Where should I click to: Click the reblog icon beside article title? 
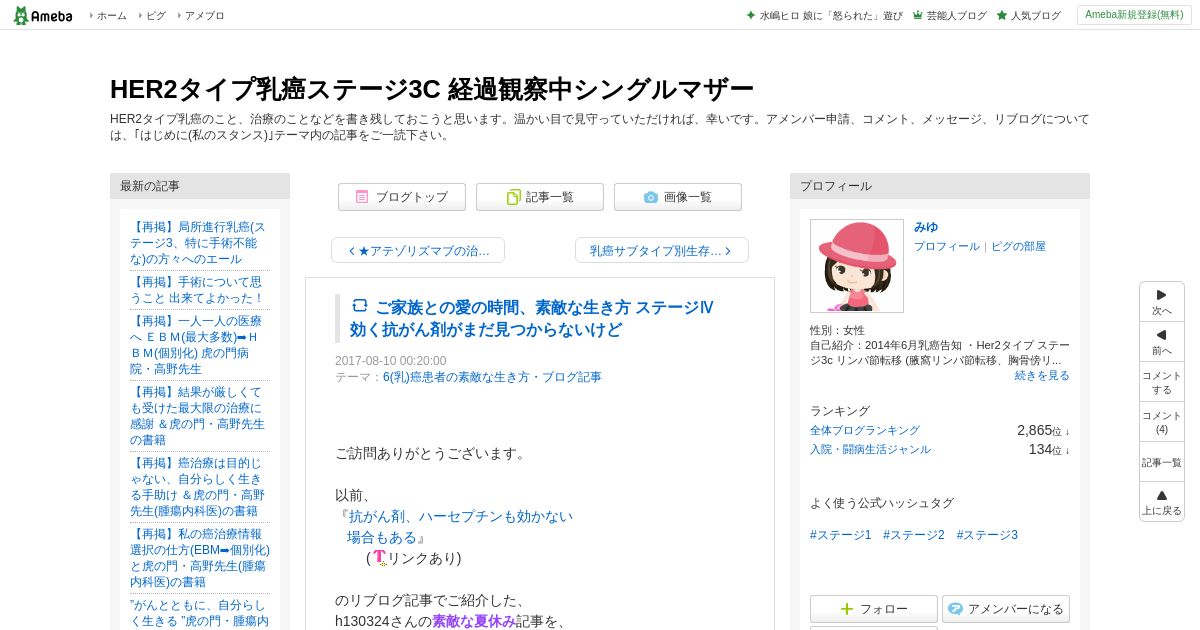point(360,306)
